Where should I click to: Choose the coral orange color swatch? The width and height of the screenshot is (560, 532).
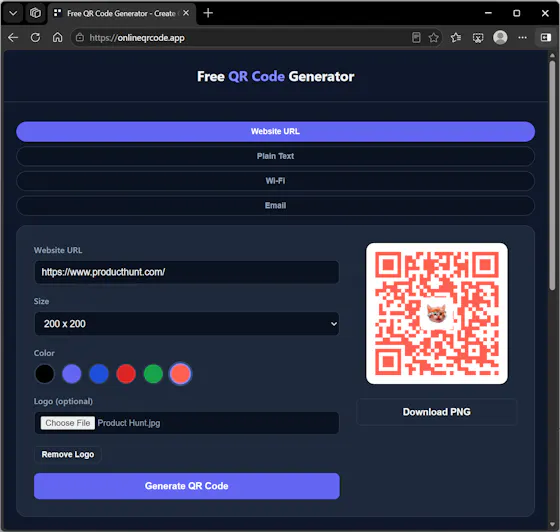pos(180,374)
